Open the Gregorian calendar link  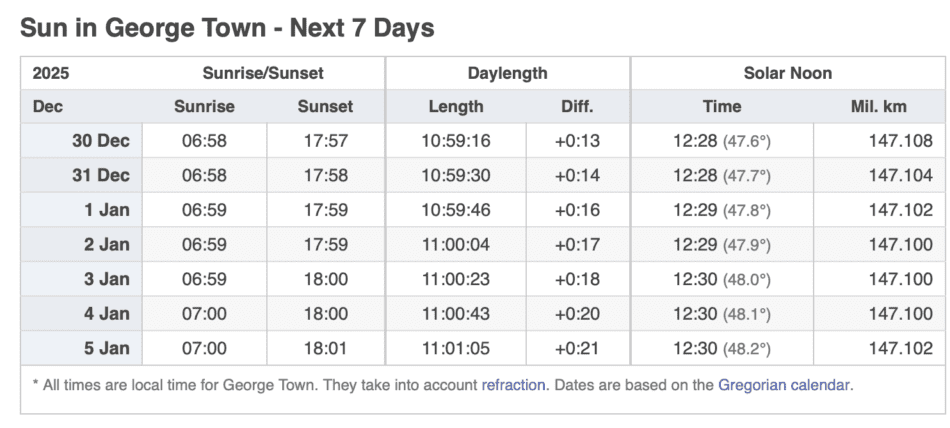pyautogui.click(x=785, y=384)
